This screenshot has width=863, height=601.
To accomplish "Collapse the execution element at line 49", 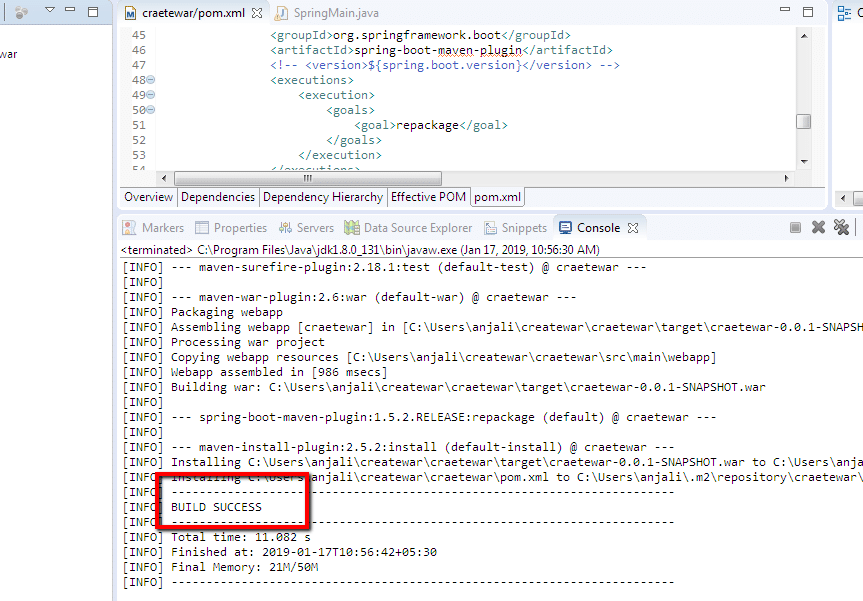I will [151, 95].
